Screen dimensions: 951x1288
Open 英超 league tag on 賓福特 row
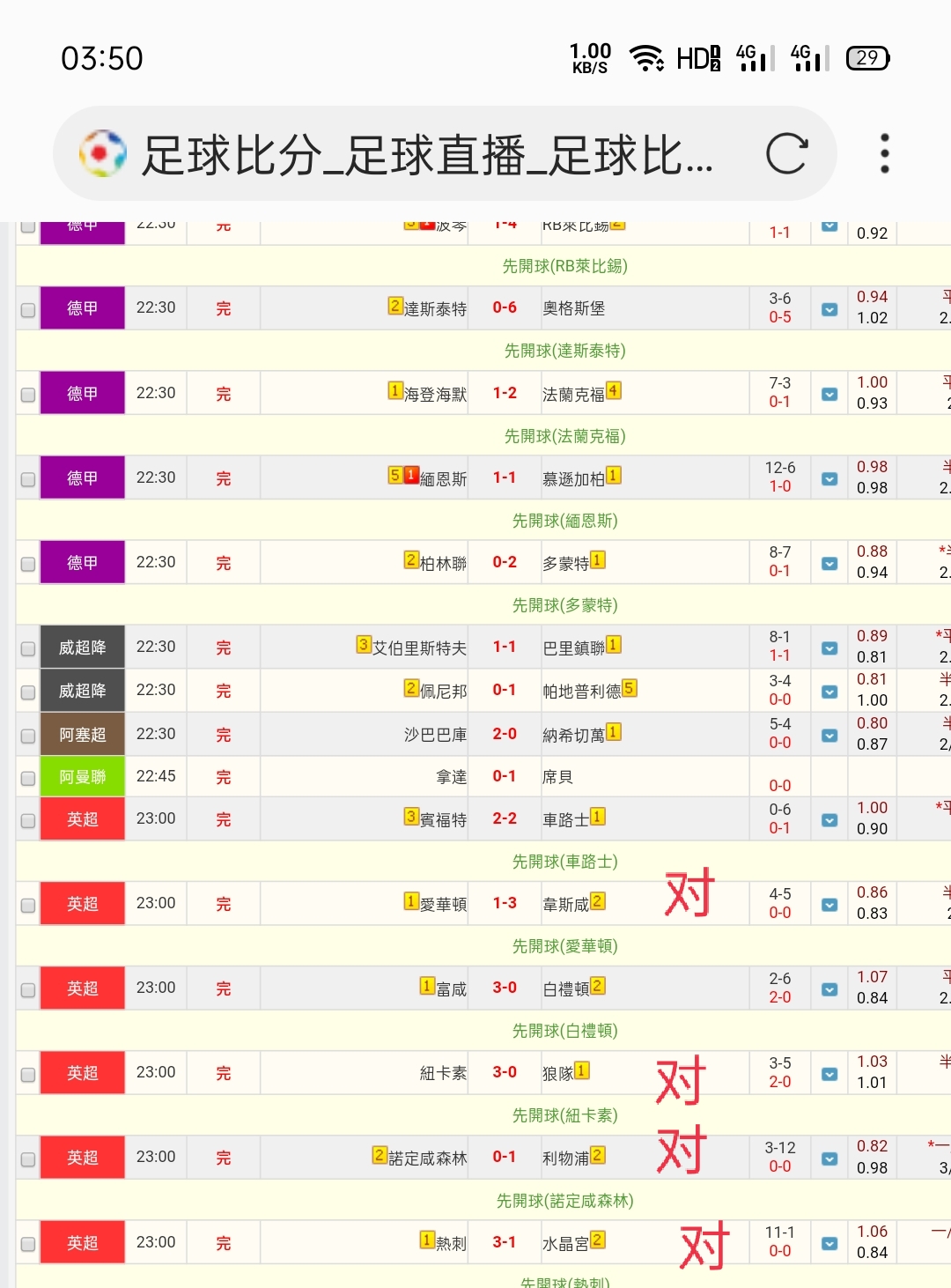tap(83, 818)
